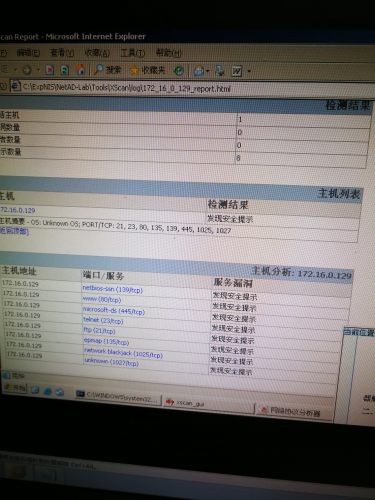Screen dimensions: 375x500
Task: Click the Show Desktop quick launch icon
Action: (35, 390)
